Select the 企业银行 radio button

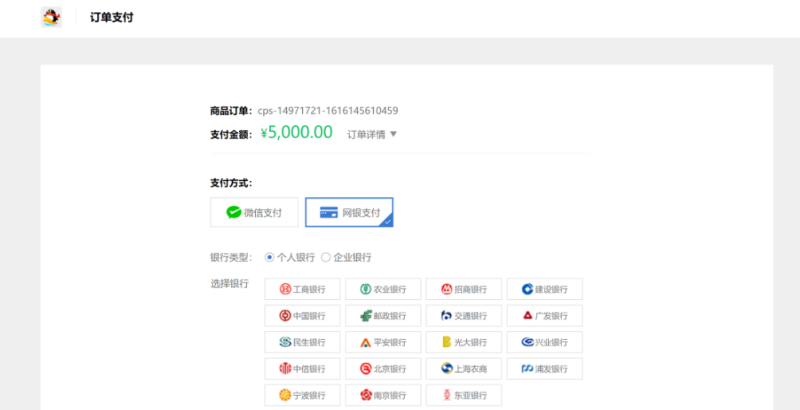pos(326,258)
